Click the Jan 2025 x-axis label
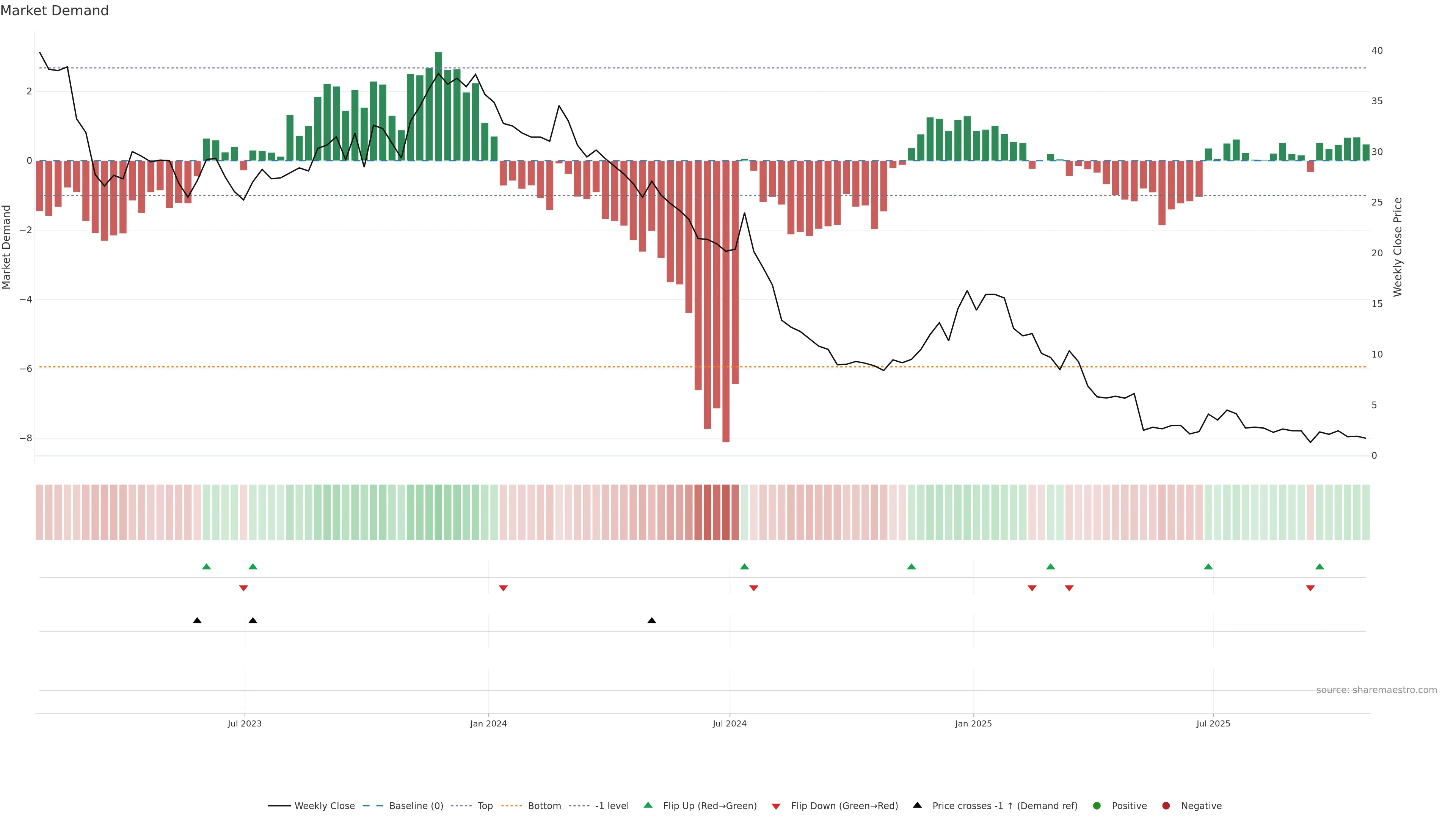Screen dimensions: 1456x819 pos(973,724)
